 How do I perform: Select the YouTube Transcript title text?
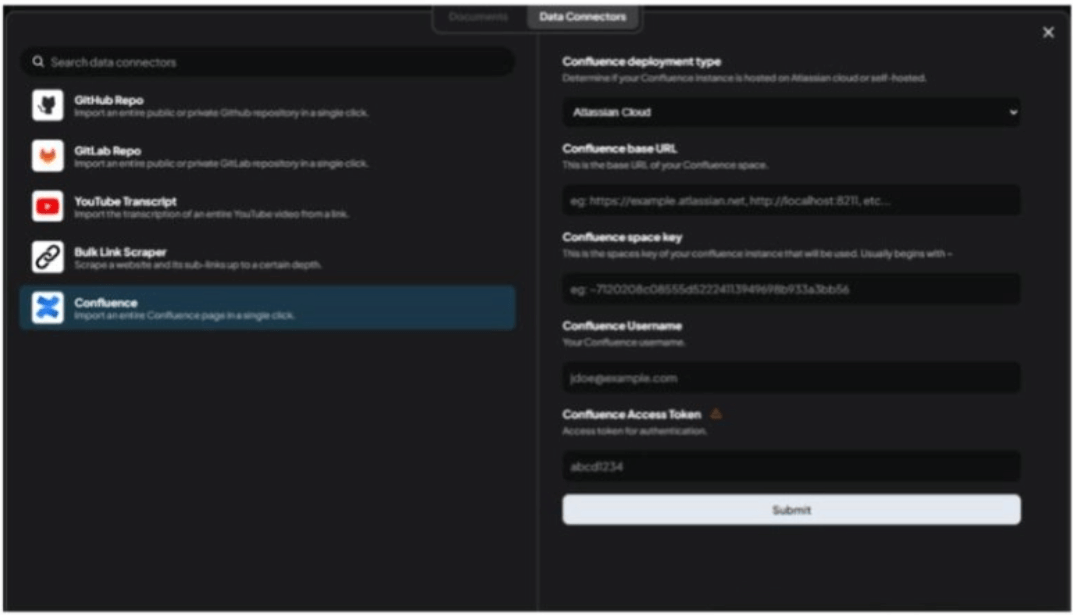pos(125,201)
